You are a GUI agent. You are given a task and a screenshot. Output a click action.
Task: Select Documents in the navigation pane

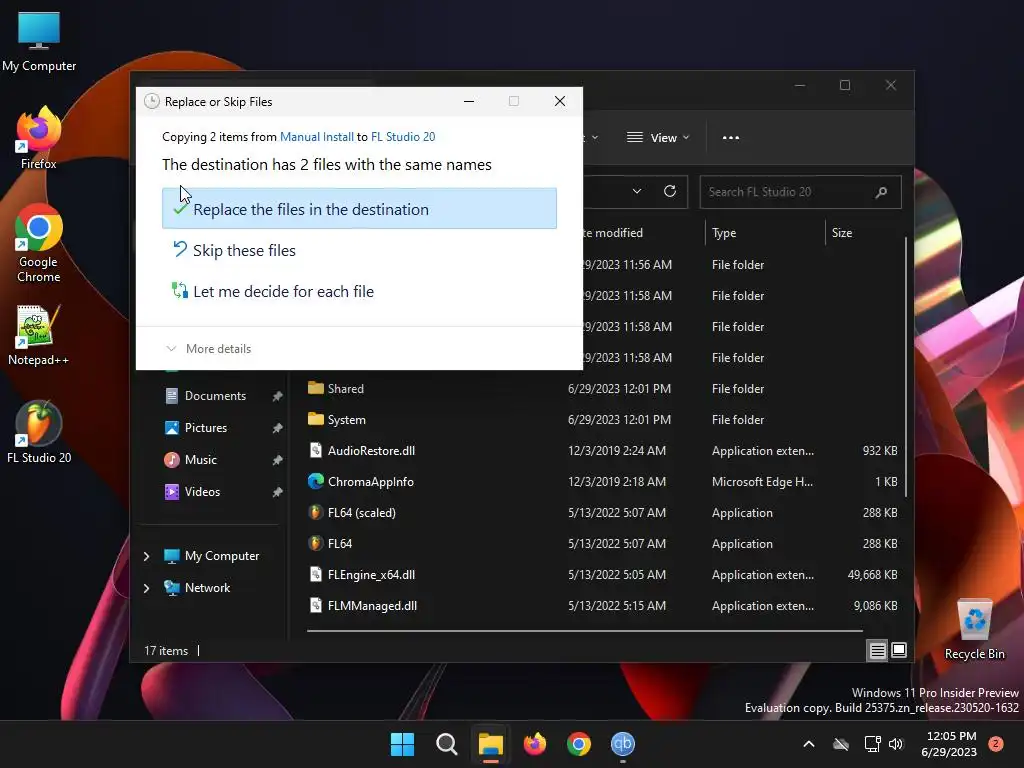(x=215, y=396)
